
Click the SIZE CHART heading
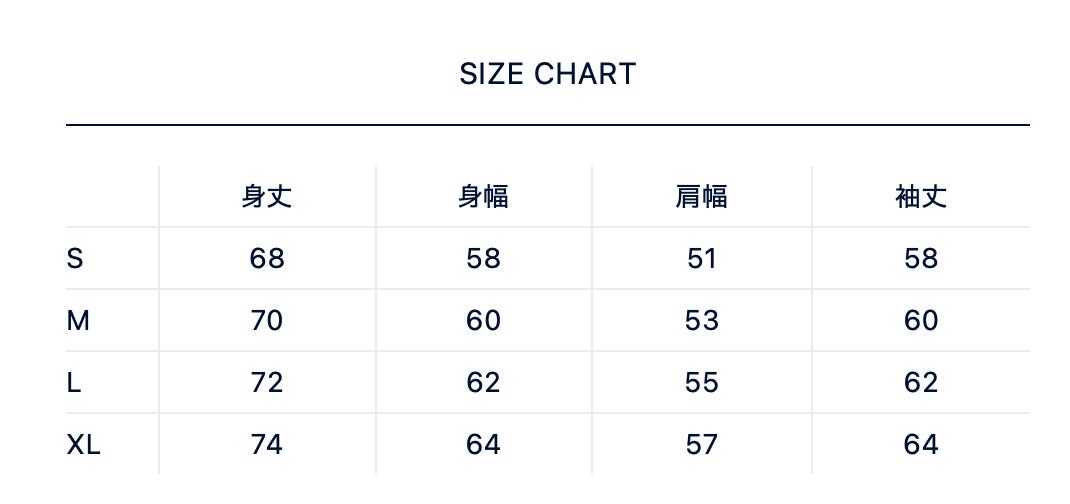547,74
